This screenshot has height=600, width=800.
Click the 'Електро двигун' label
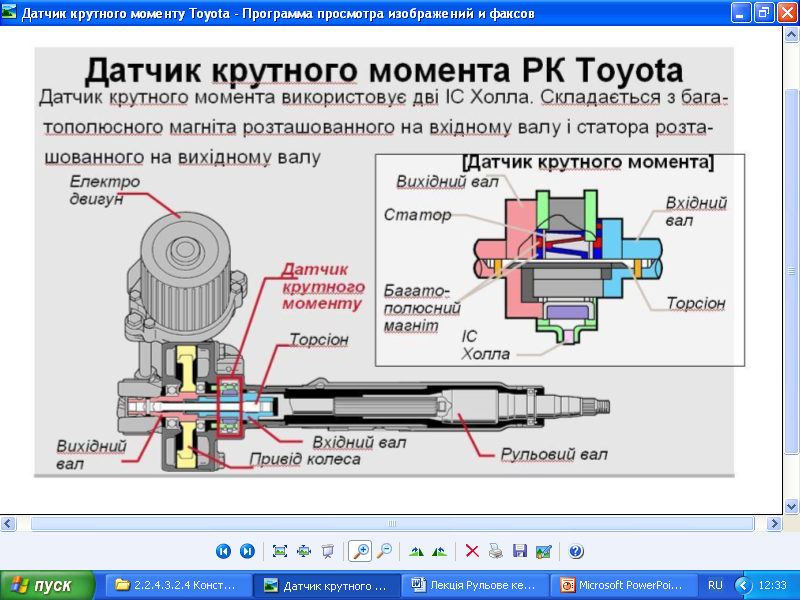pyautogui.click(x=105, y=190)
